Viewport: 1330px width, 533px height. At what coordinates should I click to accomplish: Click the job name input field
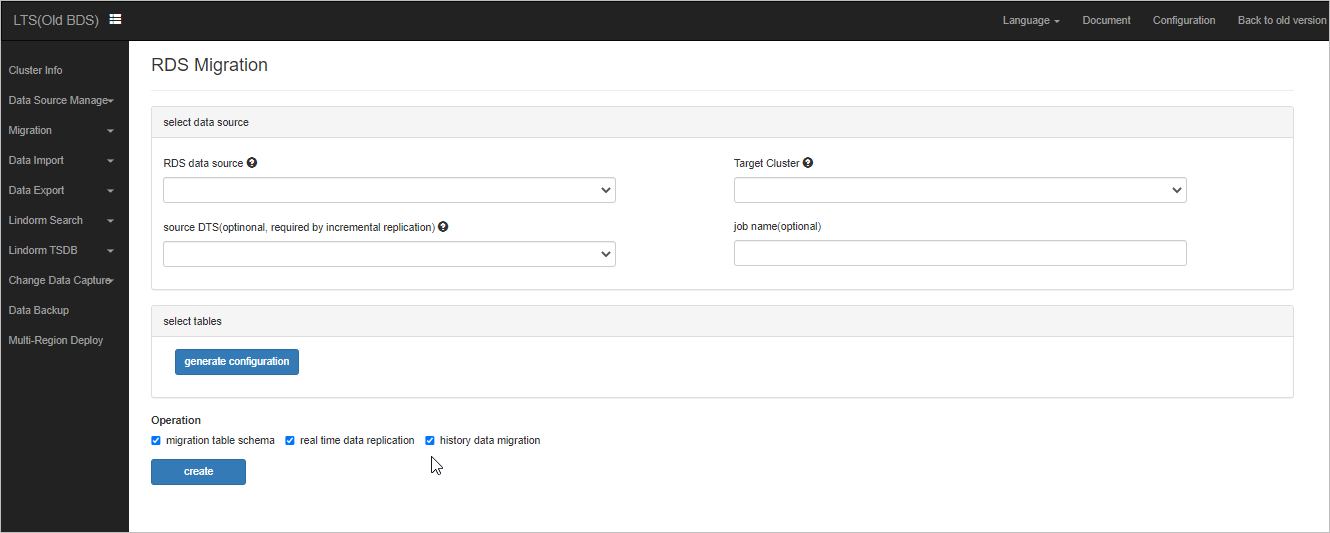(960, 253)
